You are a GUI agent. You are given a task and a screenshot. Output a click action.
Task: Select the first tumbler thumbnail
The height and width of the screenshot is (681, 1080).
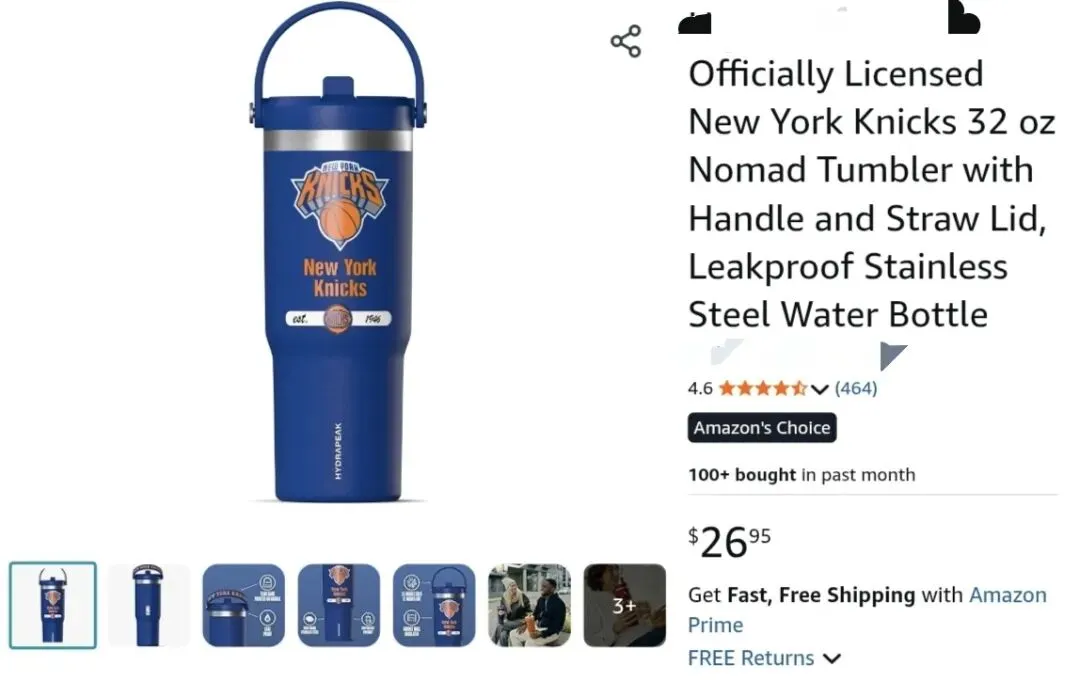point(53,605)
